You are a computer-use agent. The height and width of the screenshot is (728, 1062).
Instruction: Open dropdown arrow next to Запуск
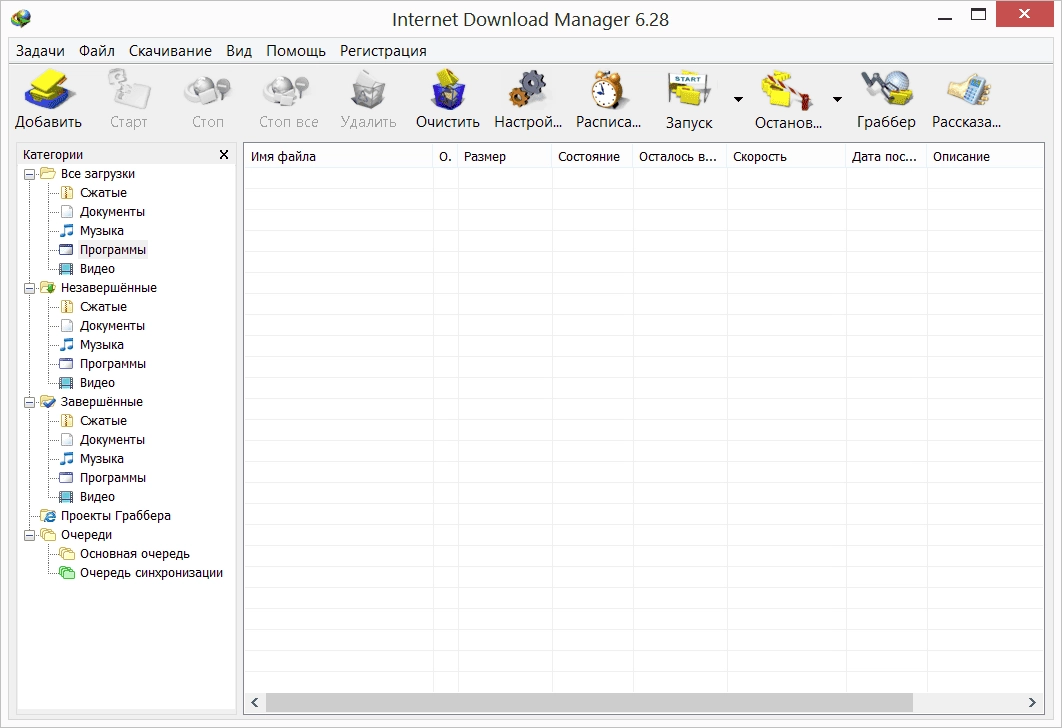[x=738, y=100]
